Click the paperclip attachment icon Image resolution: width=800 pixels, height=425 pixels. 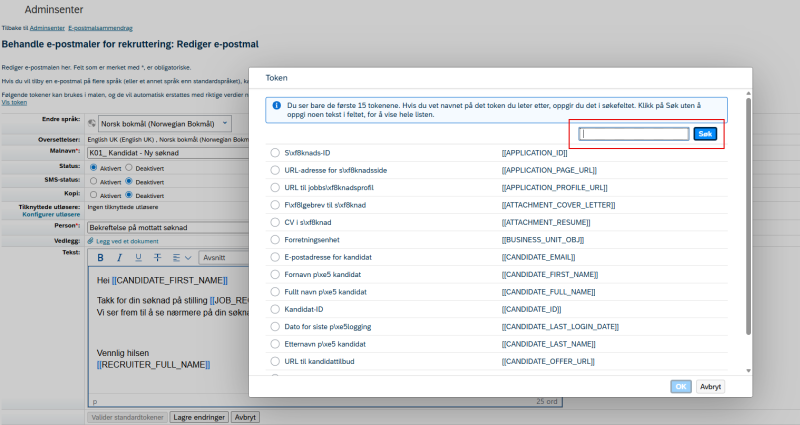pos(90,241)
